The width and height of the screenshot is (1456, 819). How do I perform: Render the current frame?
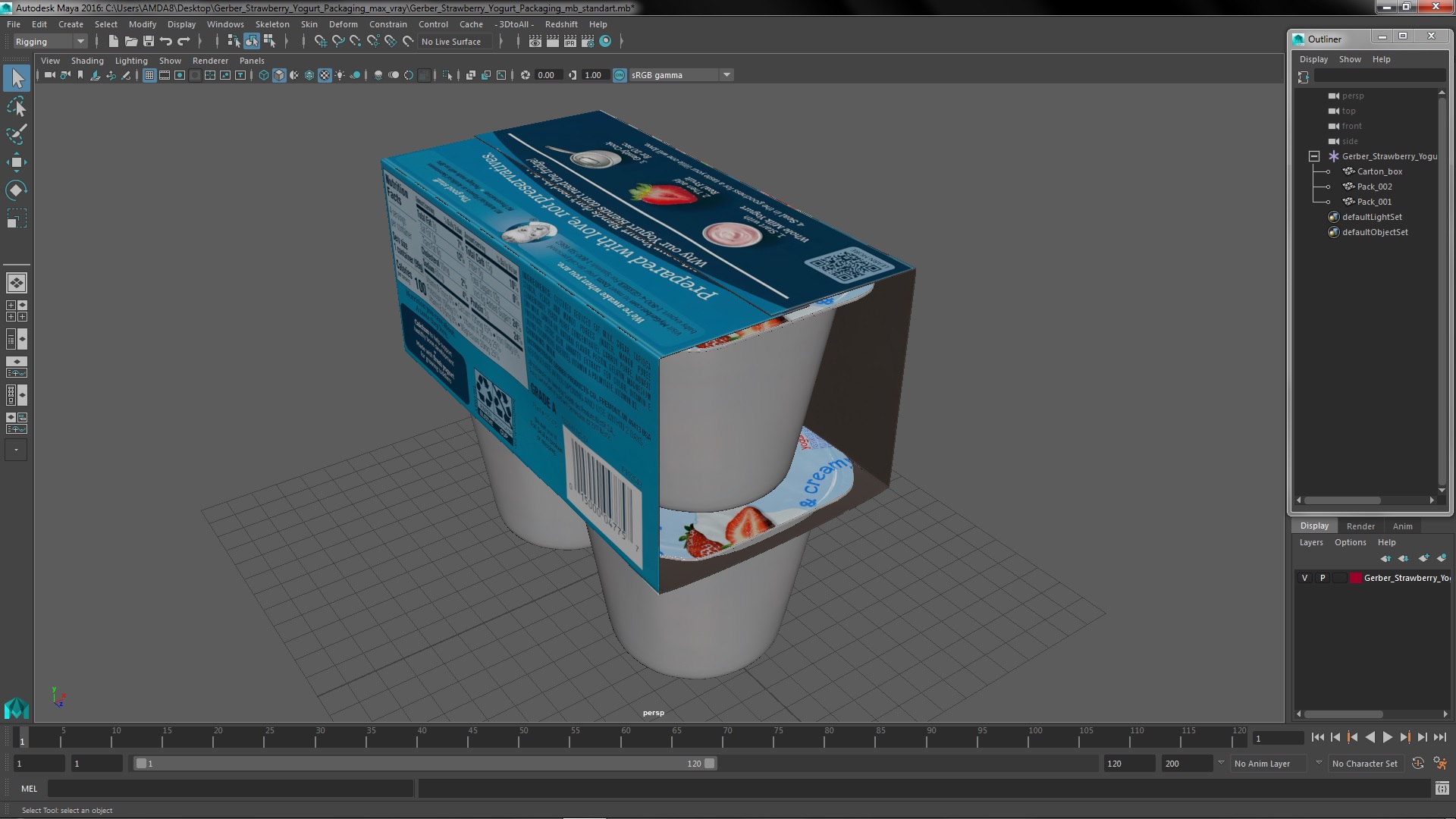pyautogui.click(x=552, y=42)
